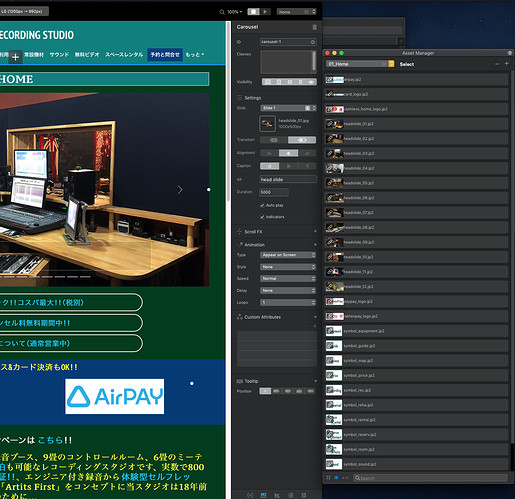Click the plus add-bric icon in the navbar

pos(15,57)
